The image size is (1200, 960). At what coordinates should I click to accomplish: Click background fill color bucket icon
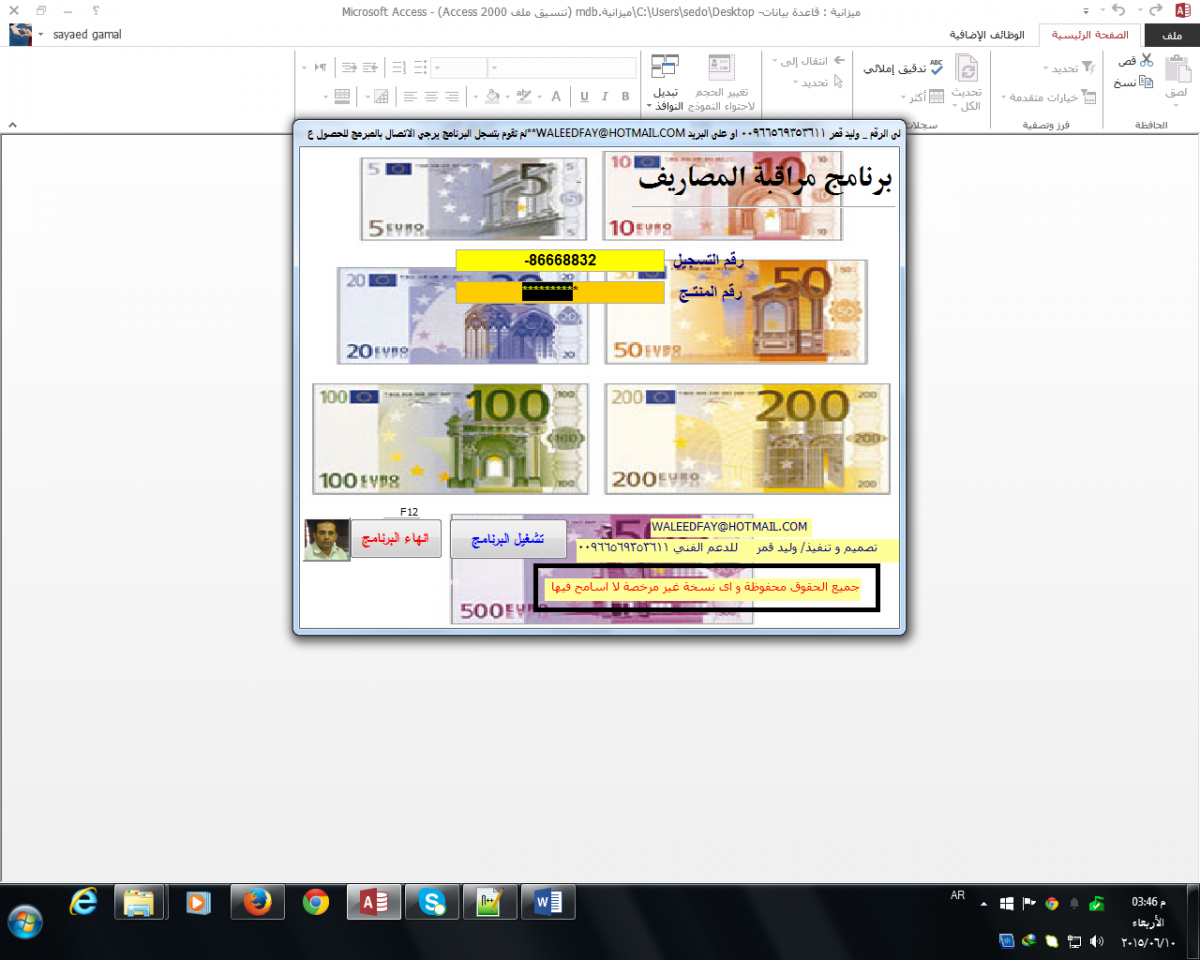click(491, 97)
